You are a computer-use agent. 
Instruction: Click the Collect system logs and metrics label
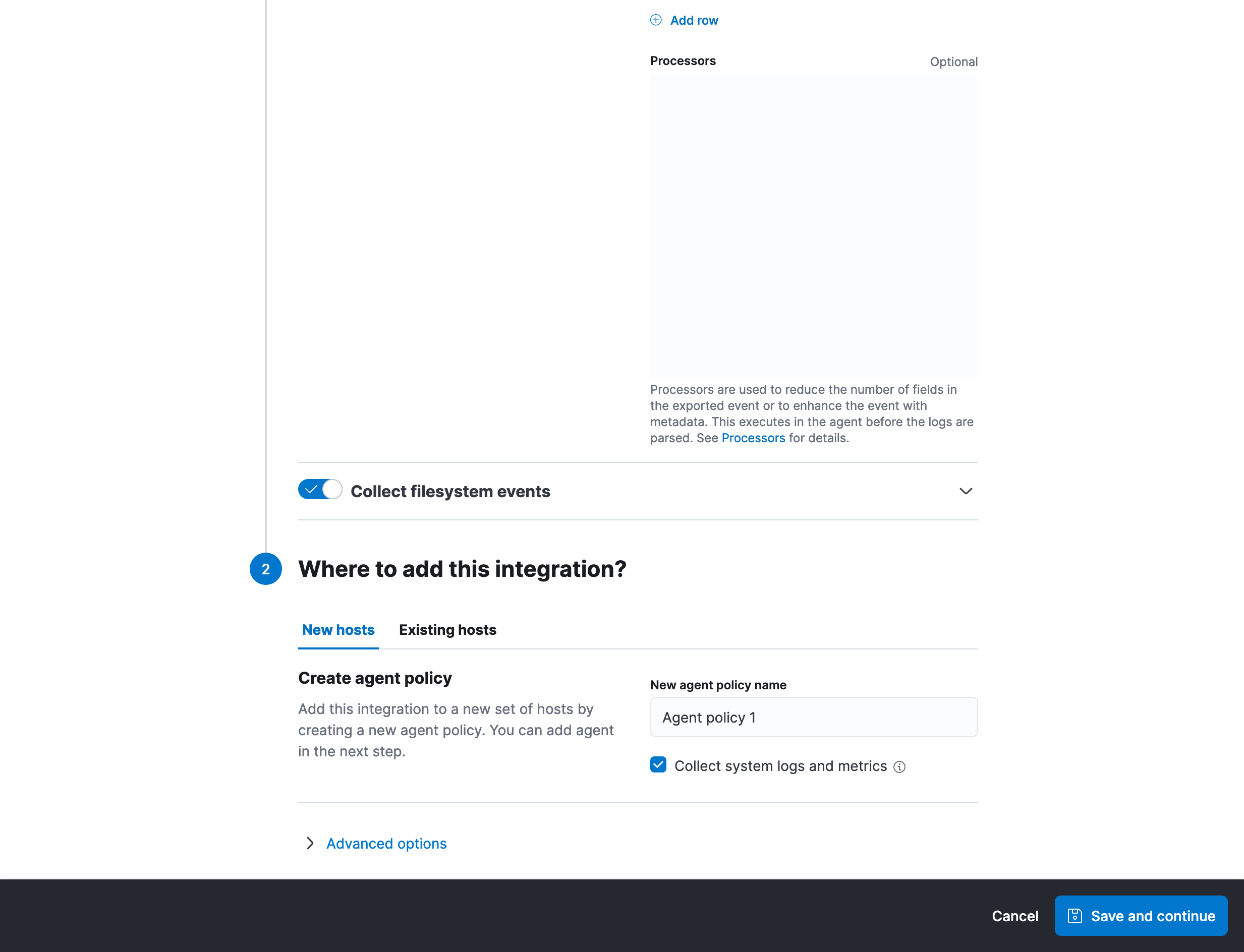click(780, 766)
